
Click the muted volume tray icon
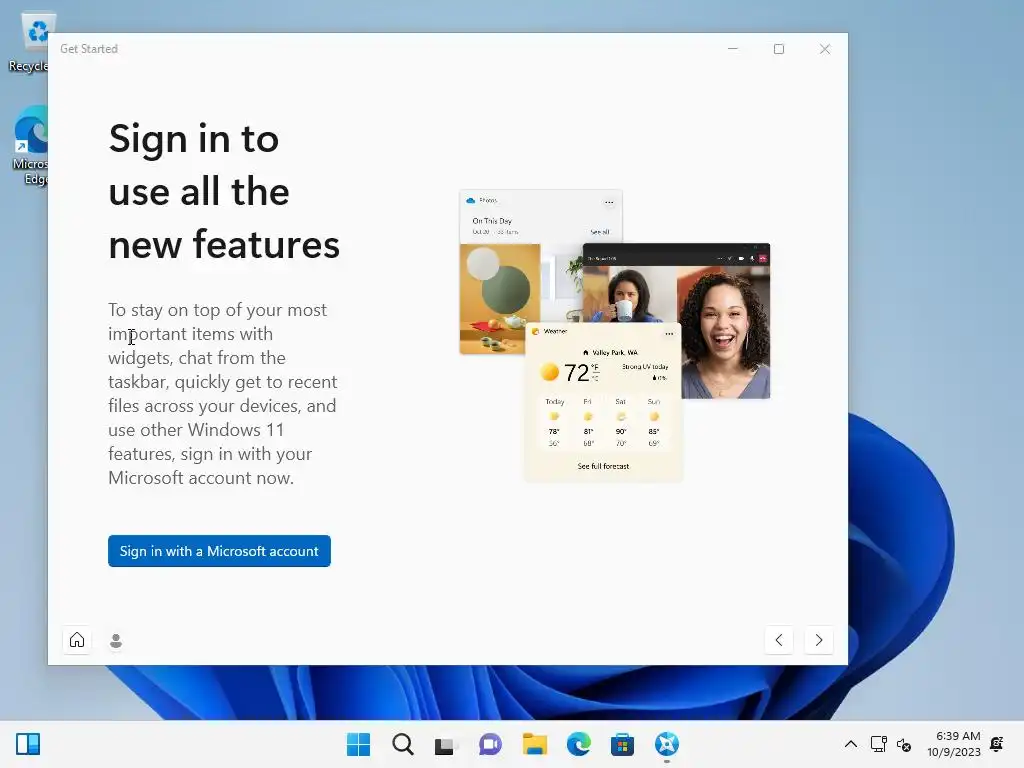[x=904, y=744]
